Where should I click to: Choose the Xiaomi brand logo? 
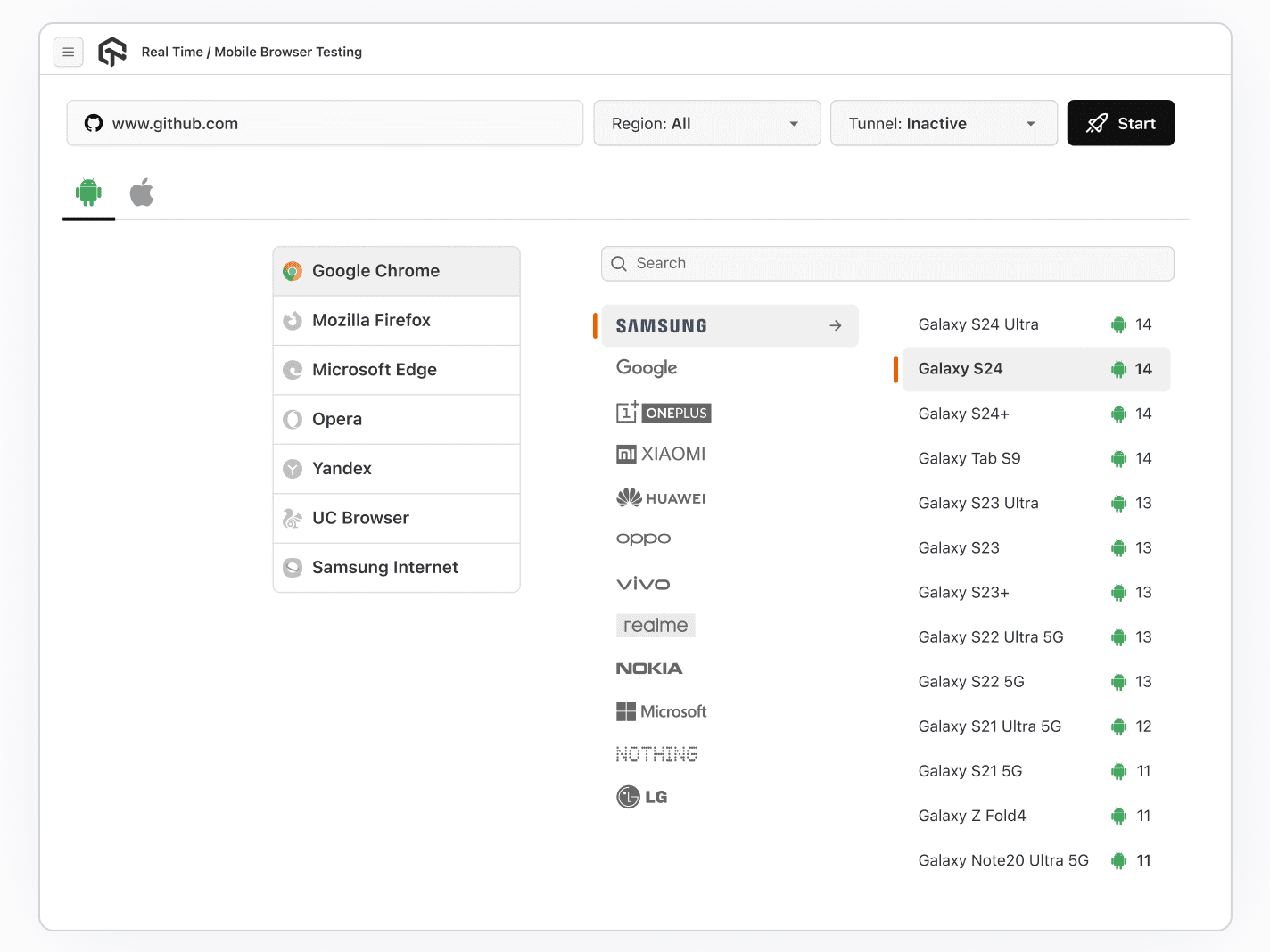[x=661, y=455]
